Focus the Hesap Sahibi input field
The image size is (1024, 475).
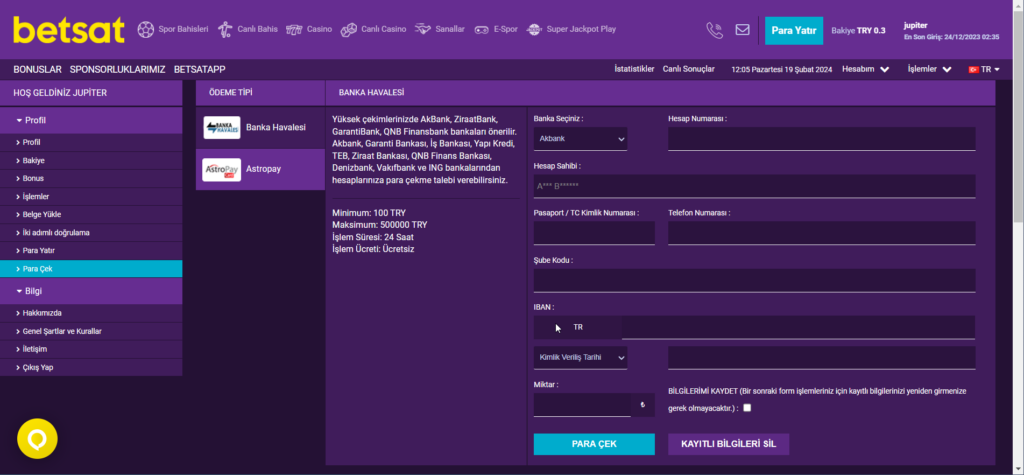(x=754, y=186)
